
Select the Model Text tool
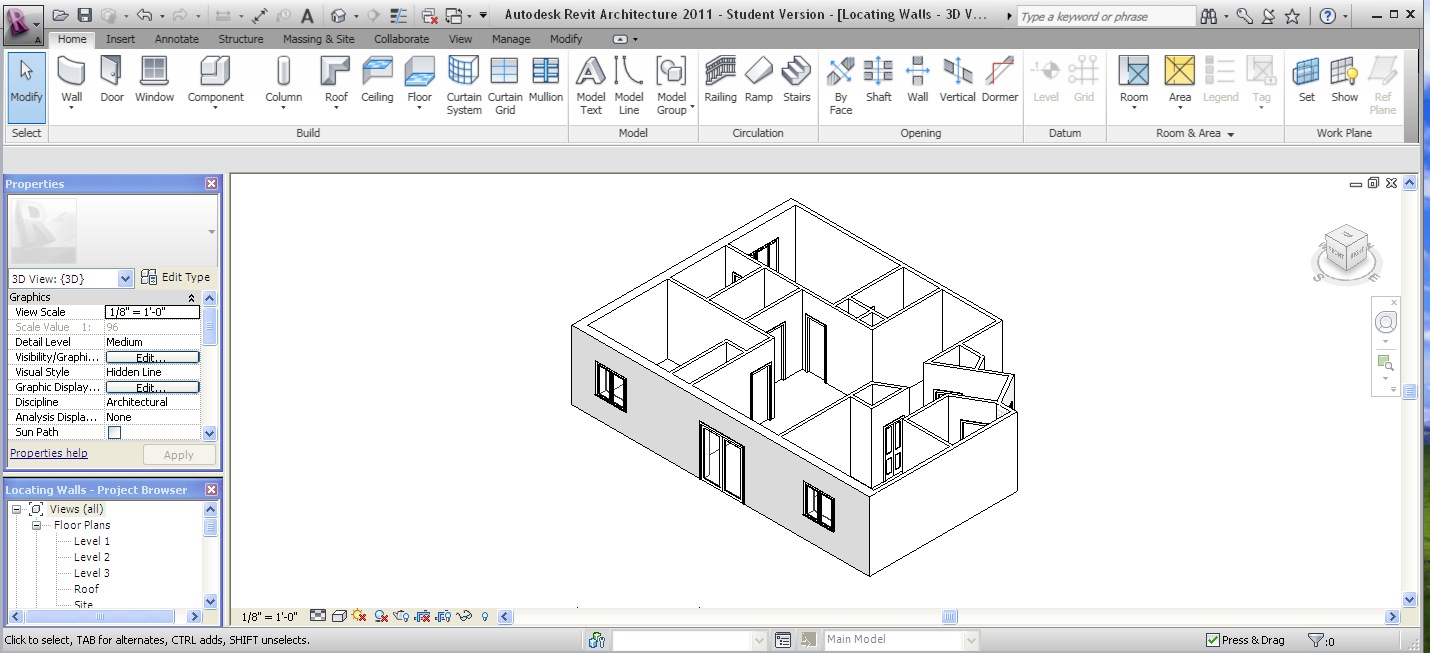[590, 80]
